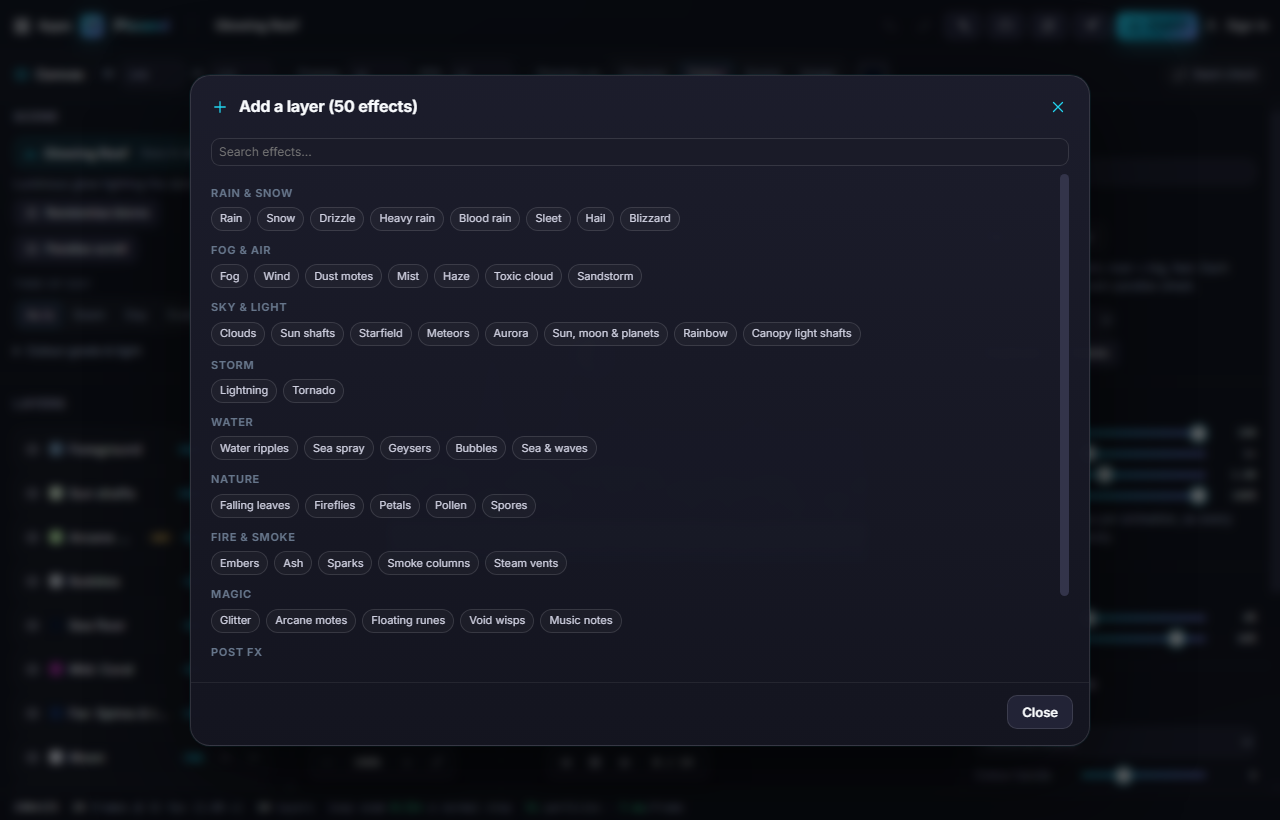Pick the Clouds effect
This screenshot has height=820, width=1280.
pyautogui.click(x=238, y=334)
